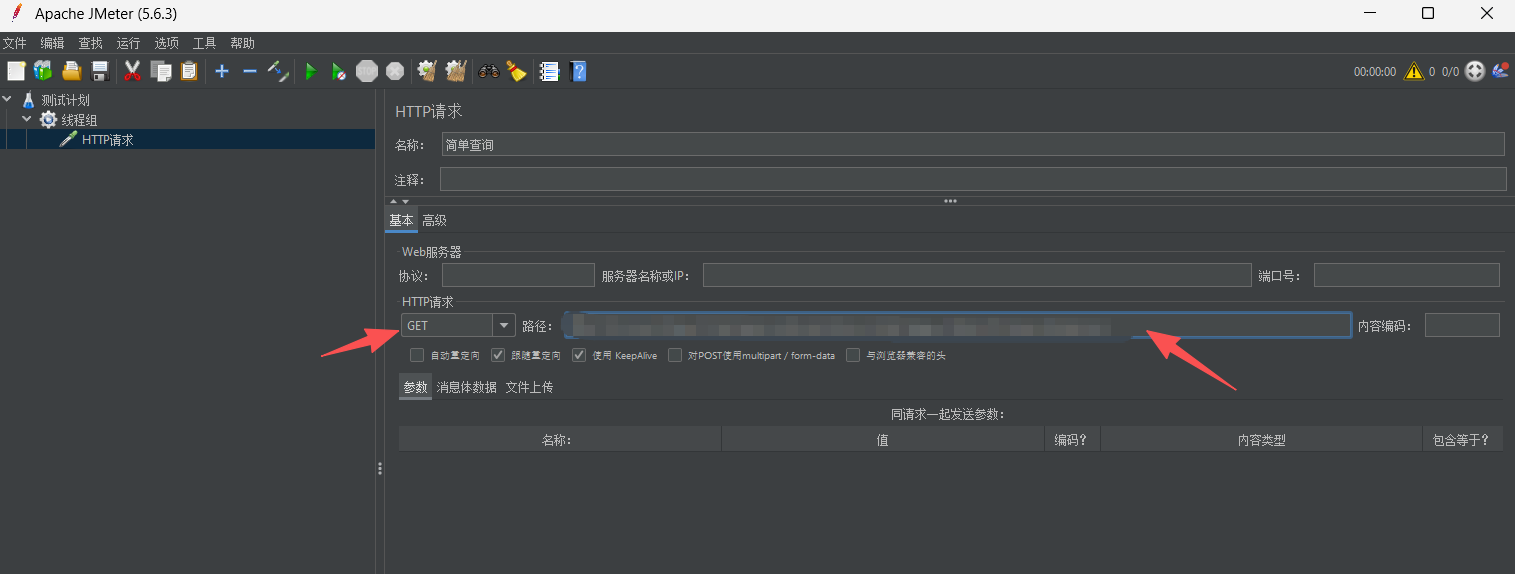Toggle the 跟随重定向 checkbox

[x=498, y=355]
